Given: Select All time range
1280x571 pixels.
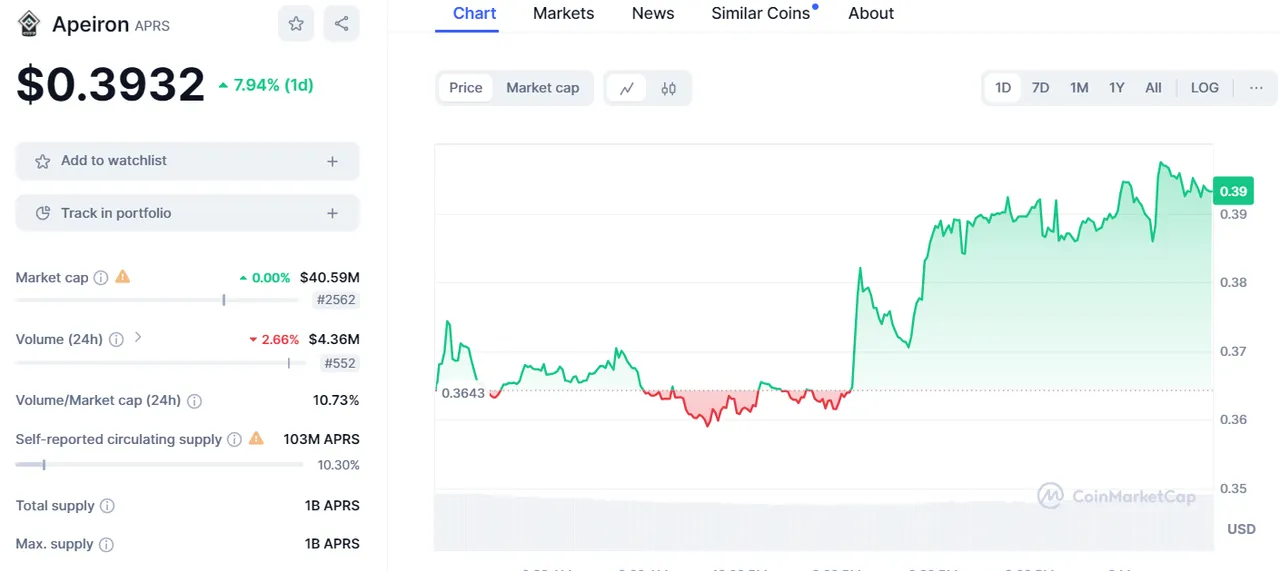Looking at the screenshot, I should point(1153,88).
